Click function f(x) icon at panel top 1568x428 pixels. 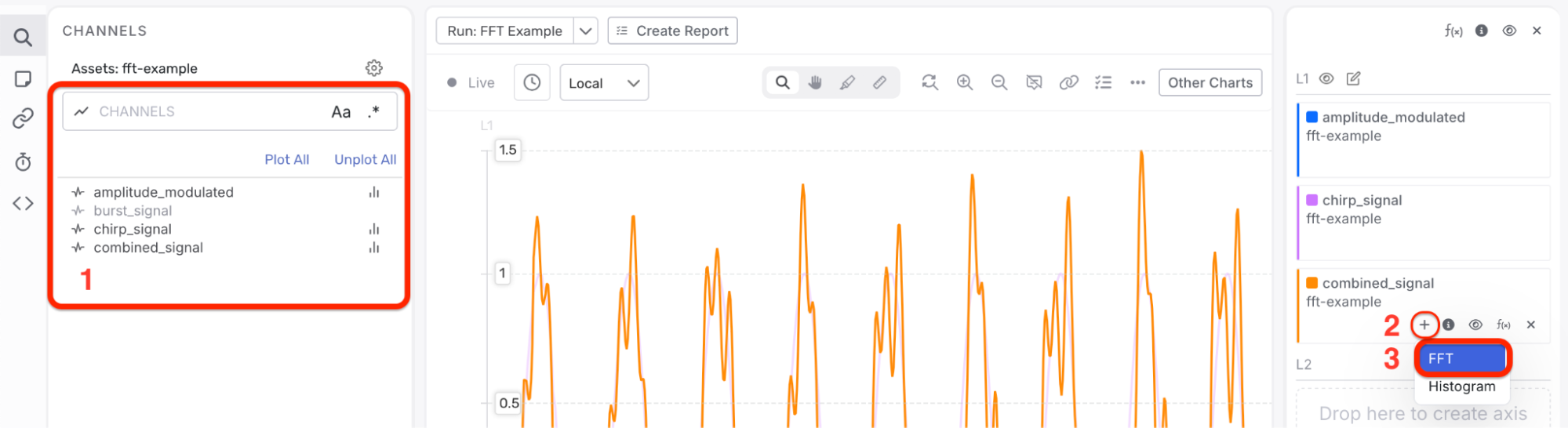(1453, 31)
